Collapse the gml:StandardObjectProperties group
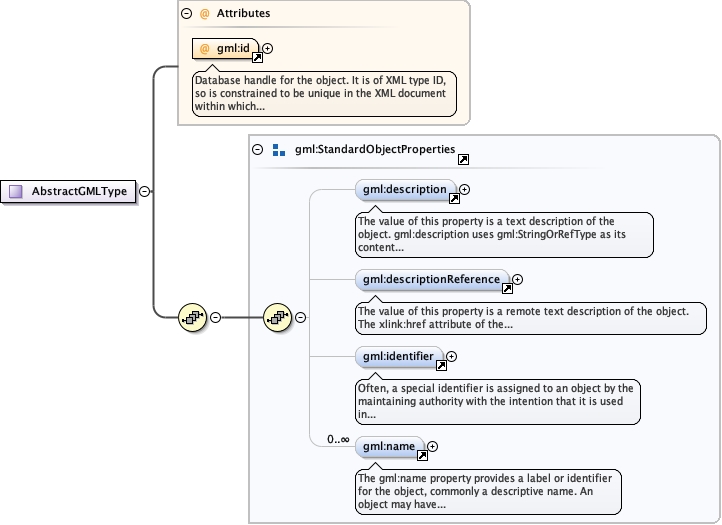 [x=258, y=149]
